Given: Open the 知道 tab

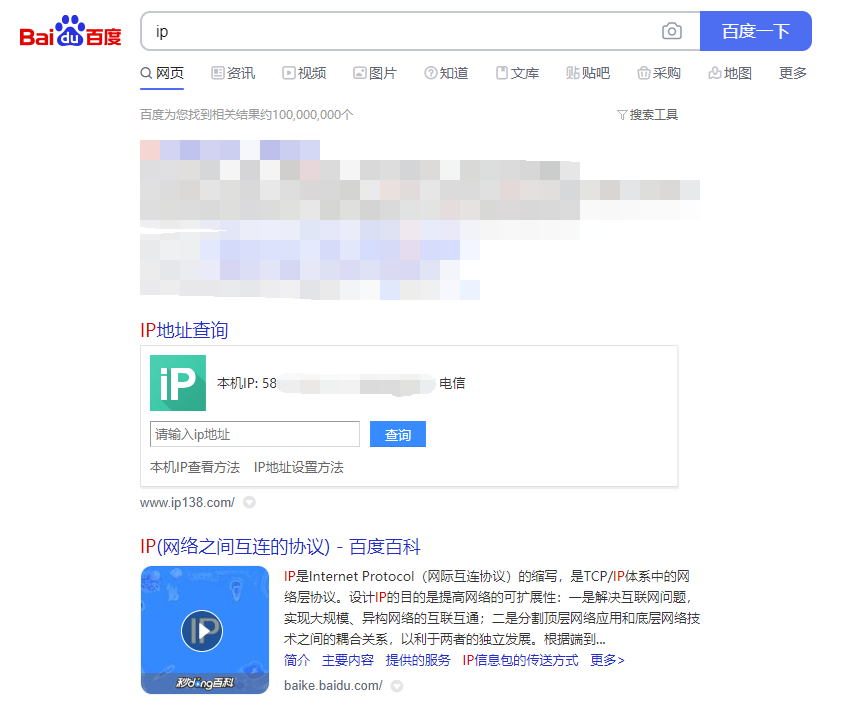Looking at the screenshot, I should click(446, 73).
